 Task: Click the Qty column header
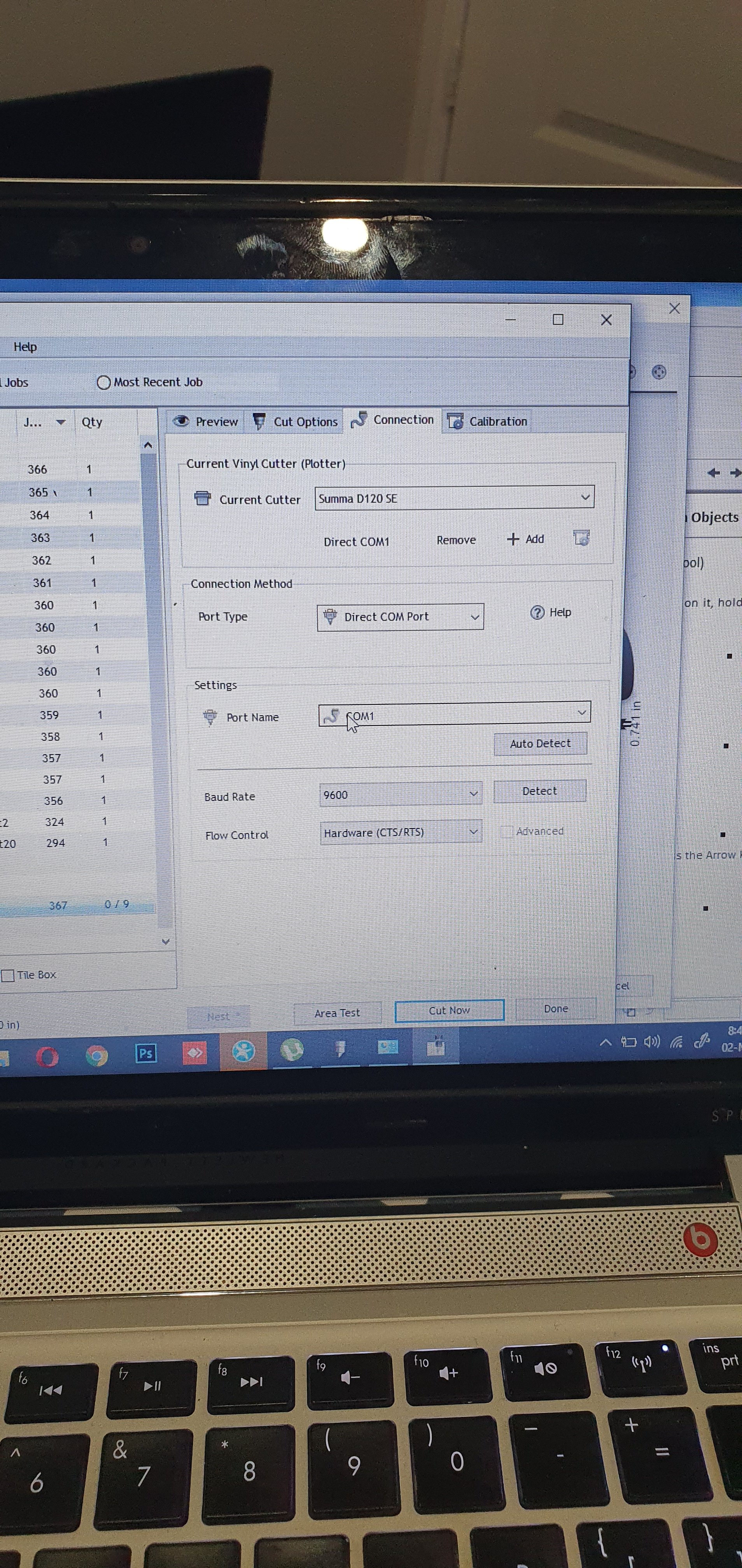pyautogui.click(x=92, y=422)
